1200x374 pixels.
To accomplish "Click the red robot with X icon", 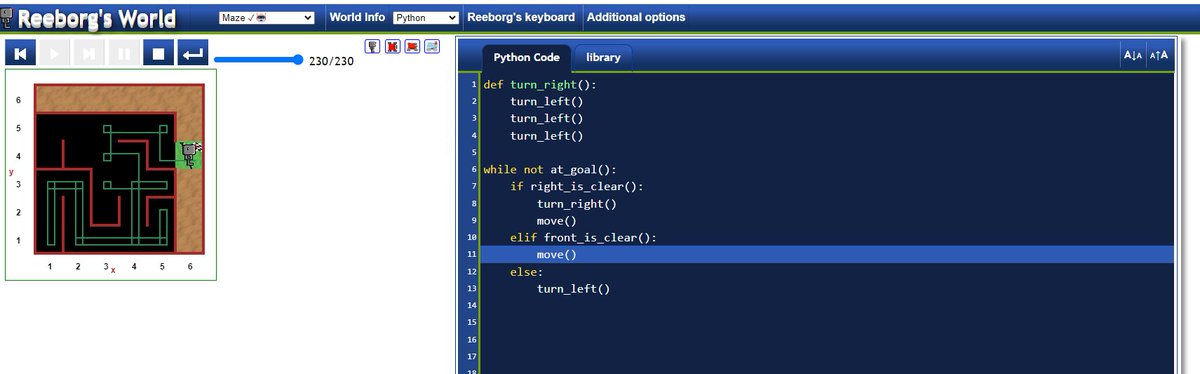I will [393, 47].
